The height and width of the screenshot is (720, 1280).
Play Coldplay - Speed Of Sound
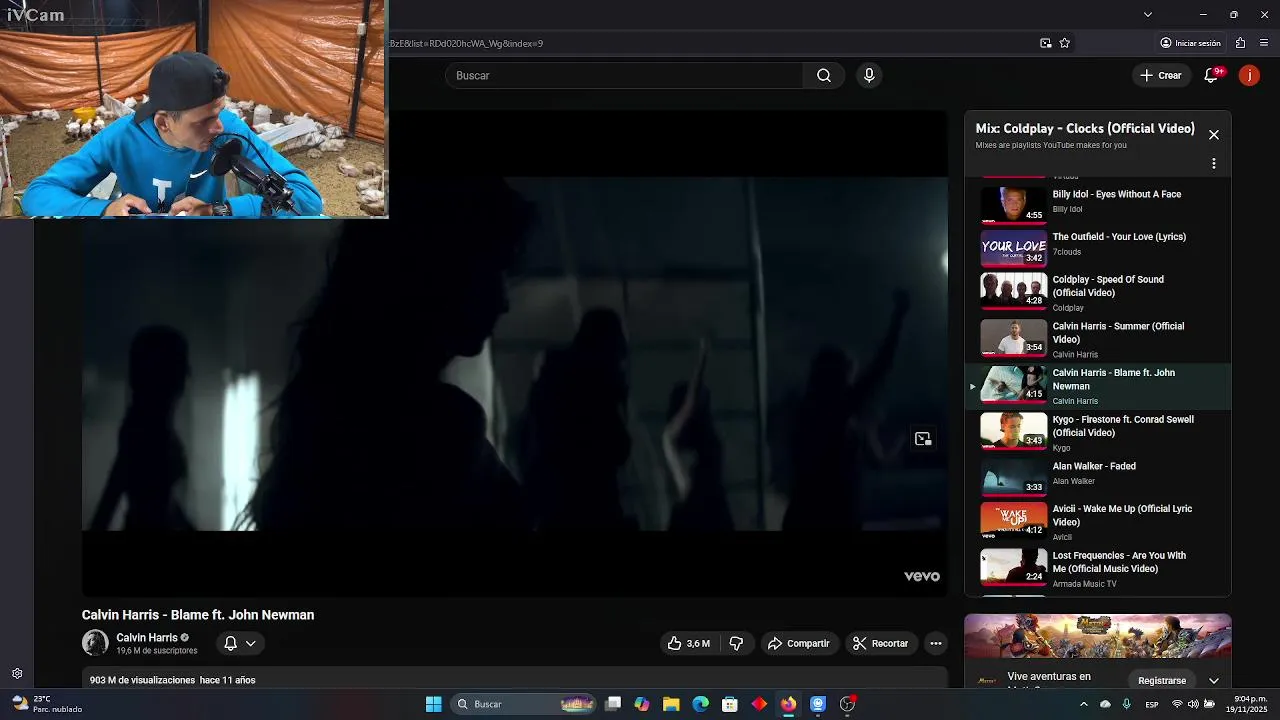click(1098, 292)
